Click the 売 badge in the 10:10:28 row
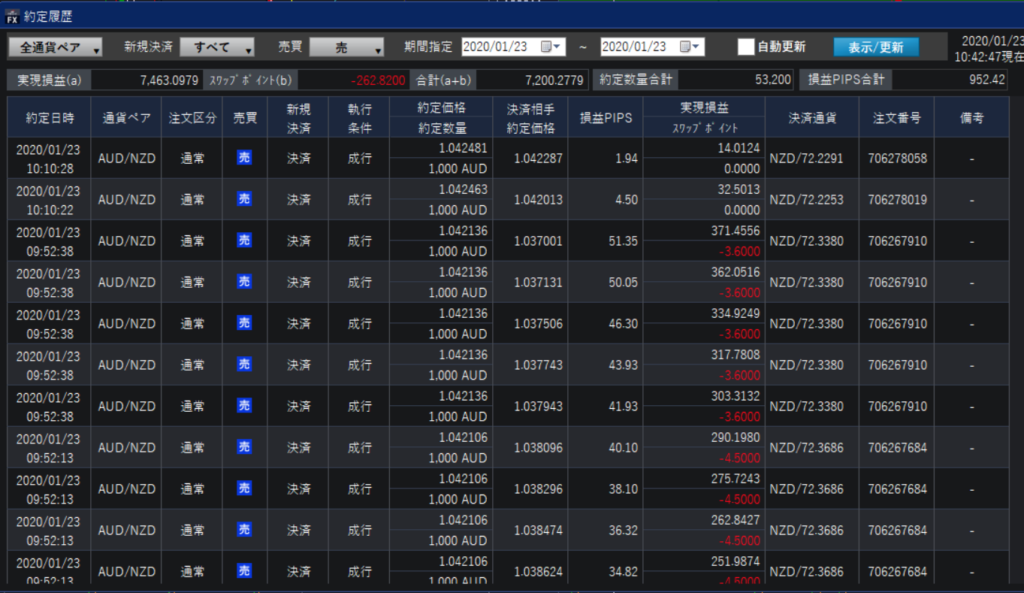The image size is (1024, 593). coord(245,158)
